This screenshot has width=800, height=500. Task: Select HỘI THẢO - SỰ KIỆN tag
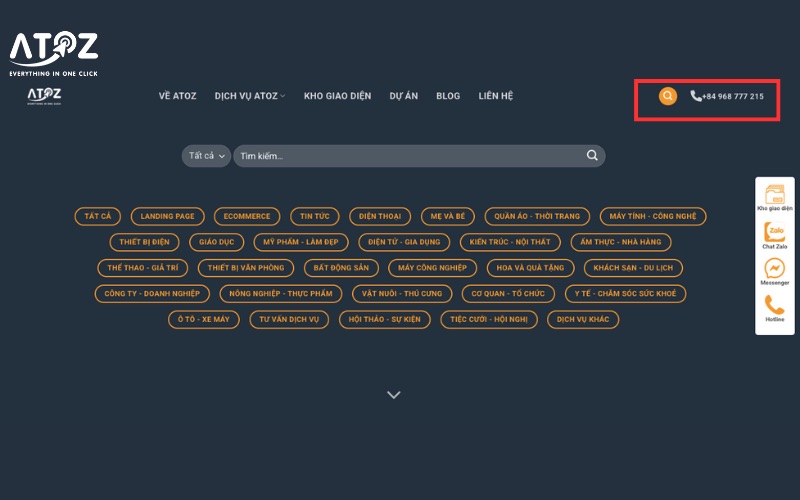click(385, 319)
